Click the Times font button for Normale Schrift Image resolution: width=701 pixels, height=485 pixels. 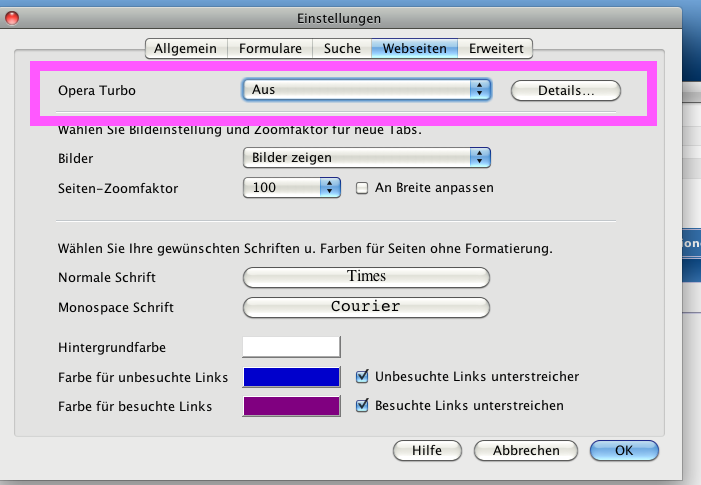[x=366, y=278]
